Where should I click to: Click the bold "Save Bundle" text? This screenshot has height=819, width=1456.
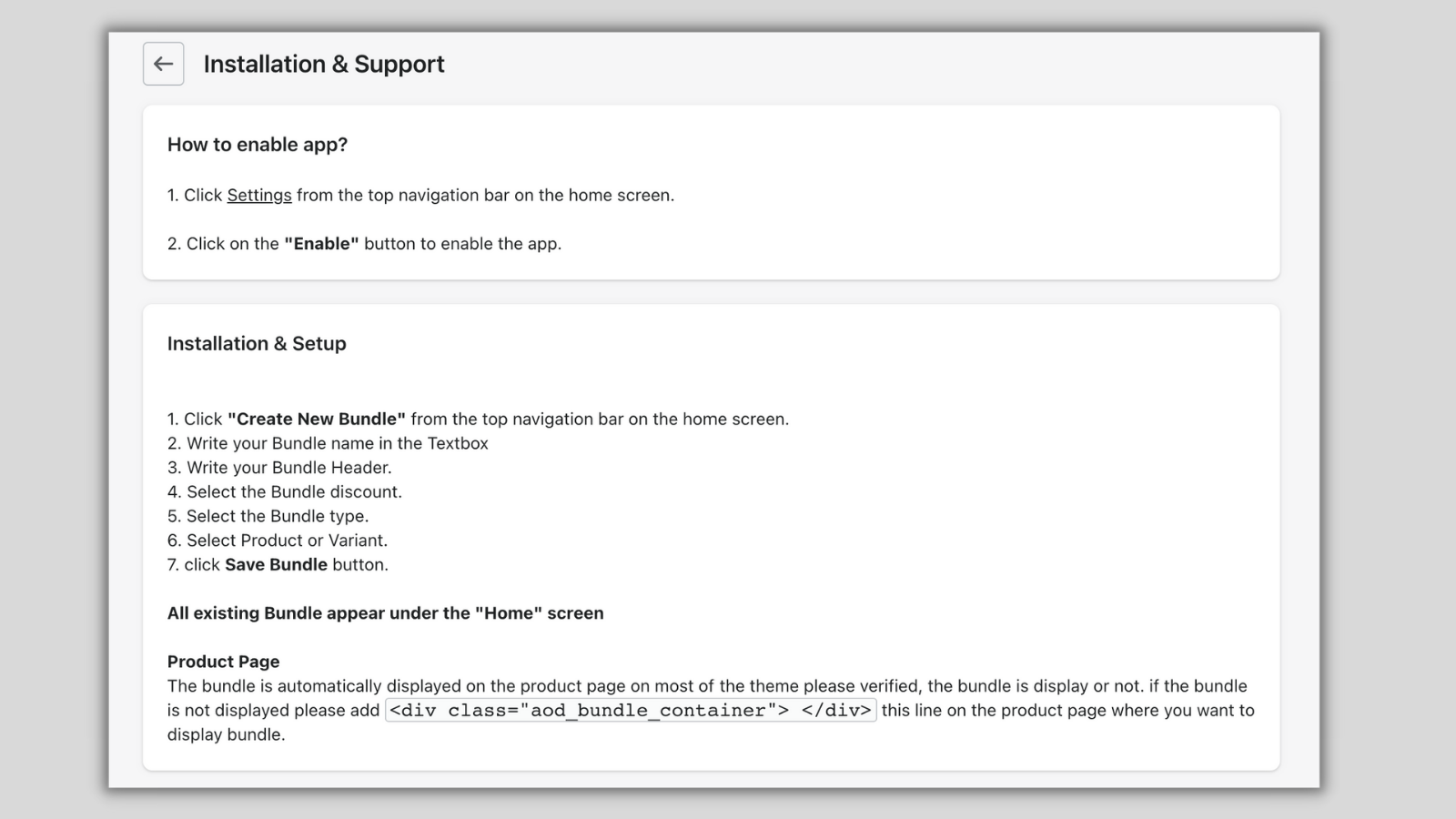pyautogui.click(x=276, y=565)
